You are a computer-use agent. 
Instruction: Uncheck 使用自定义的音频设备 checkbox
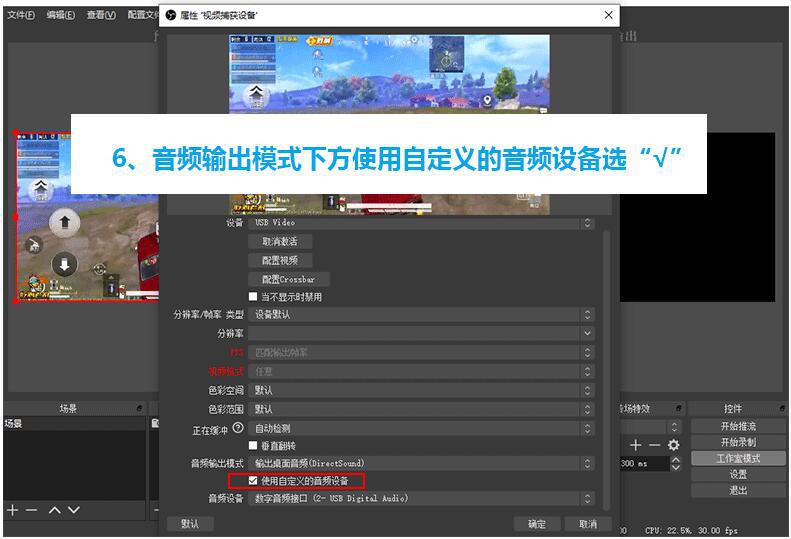[253, 481]
